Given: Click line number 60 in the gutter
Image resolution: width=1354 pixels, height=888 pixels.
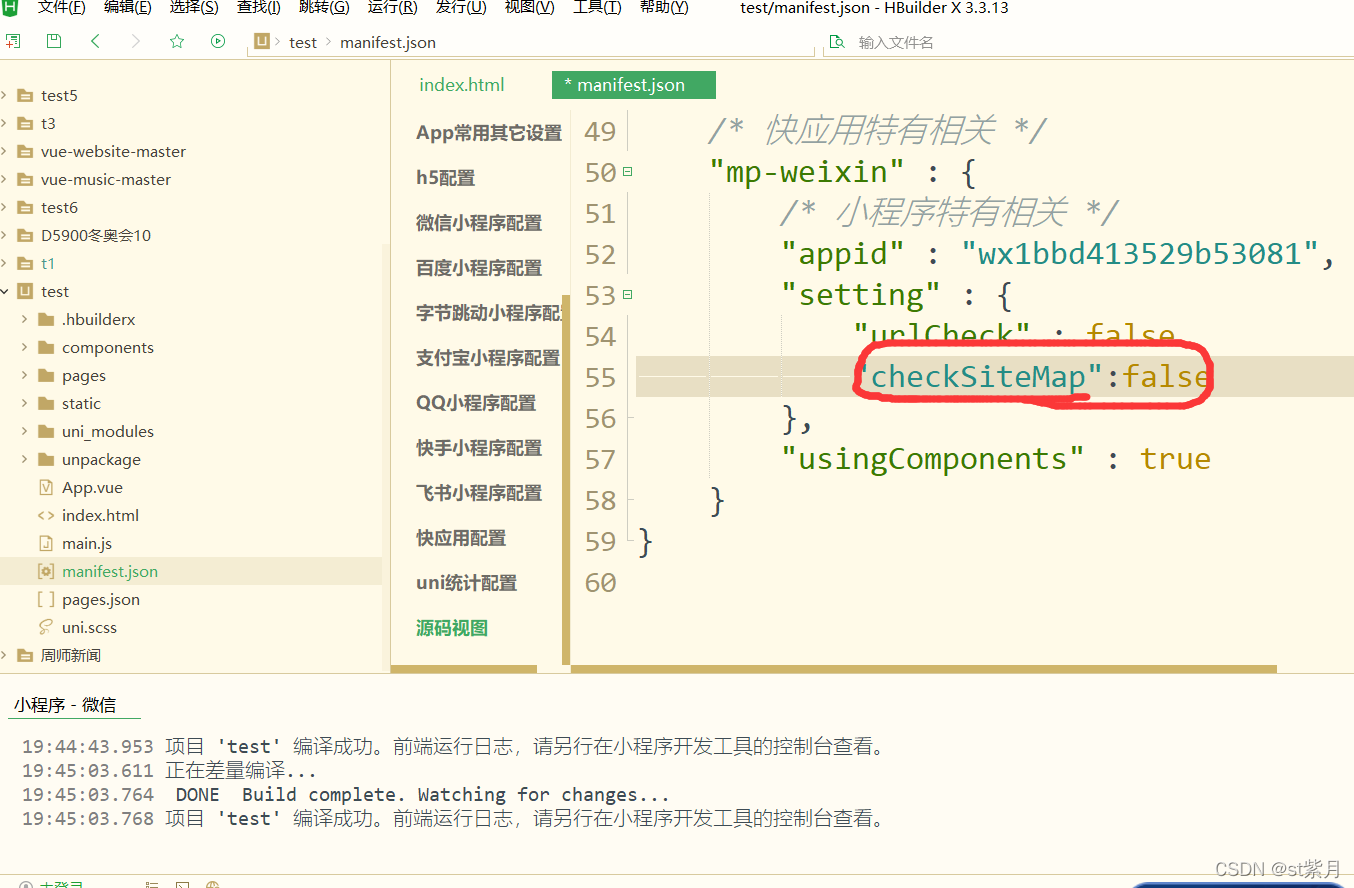Looking at the screenshot, I should pyautogui.click(x=600, y=582).
